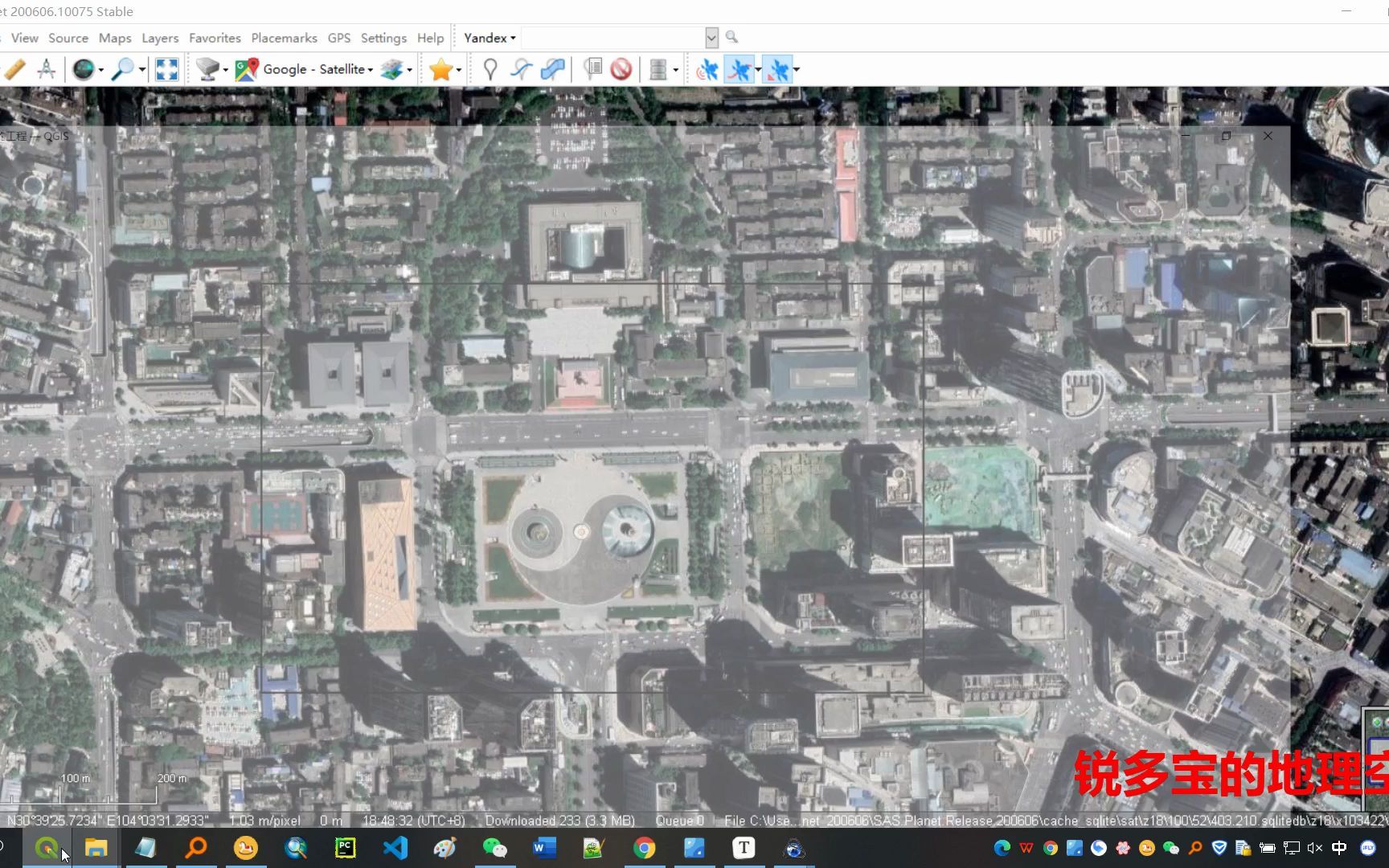This screenshot has width=1389, height=868.
Task: Open the Google - Satellite map selector
Action: (318, 70)
